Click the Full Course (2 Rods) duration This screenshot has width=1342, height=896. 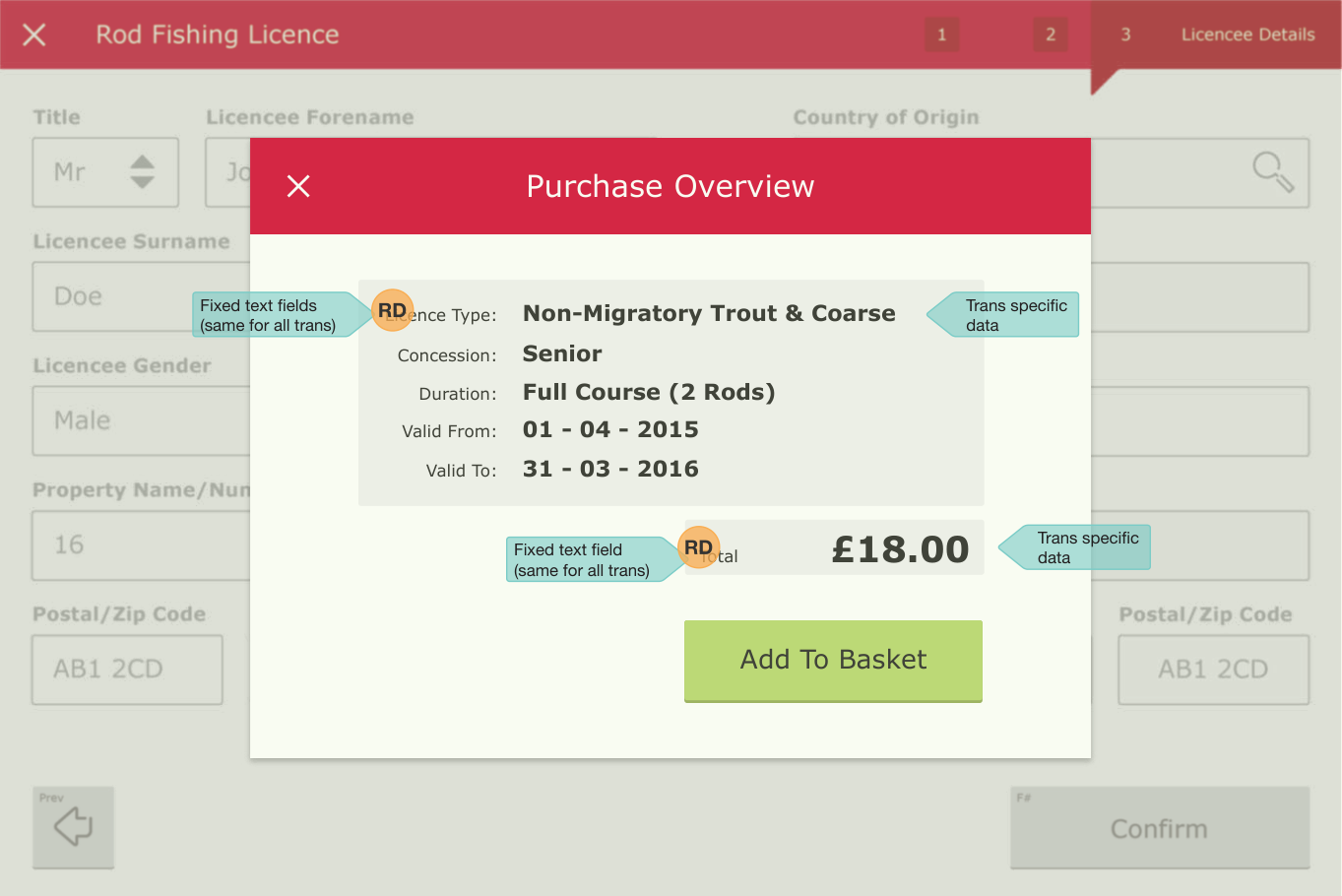tap(649, 392)
